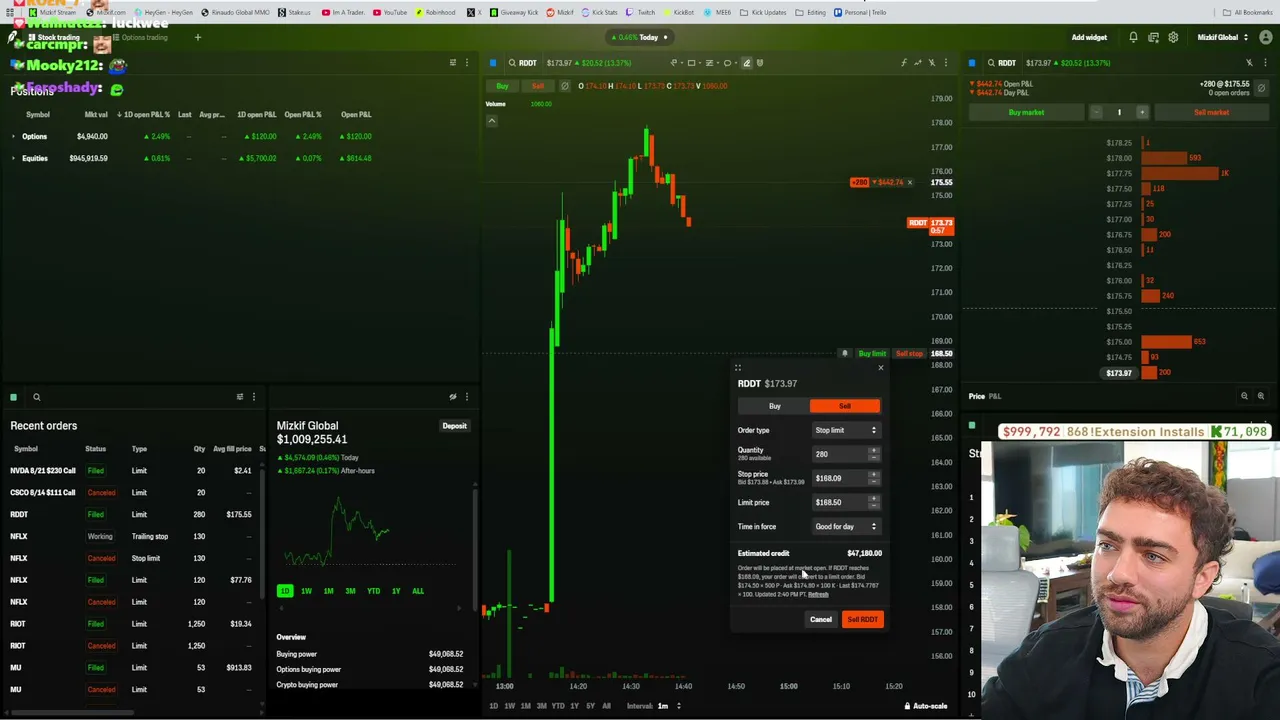Open Time in force dropdown showing Good for day
Viewport: 1280px width, 720px height.
tap(846, 527)
